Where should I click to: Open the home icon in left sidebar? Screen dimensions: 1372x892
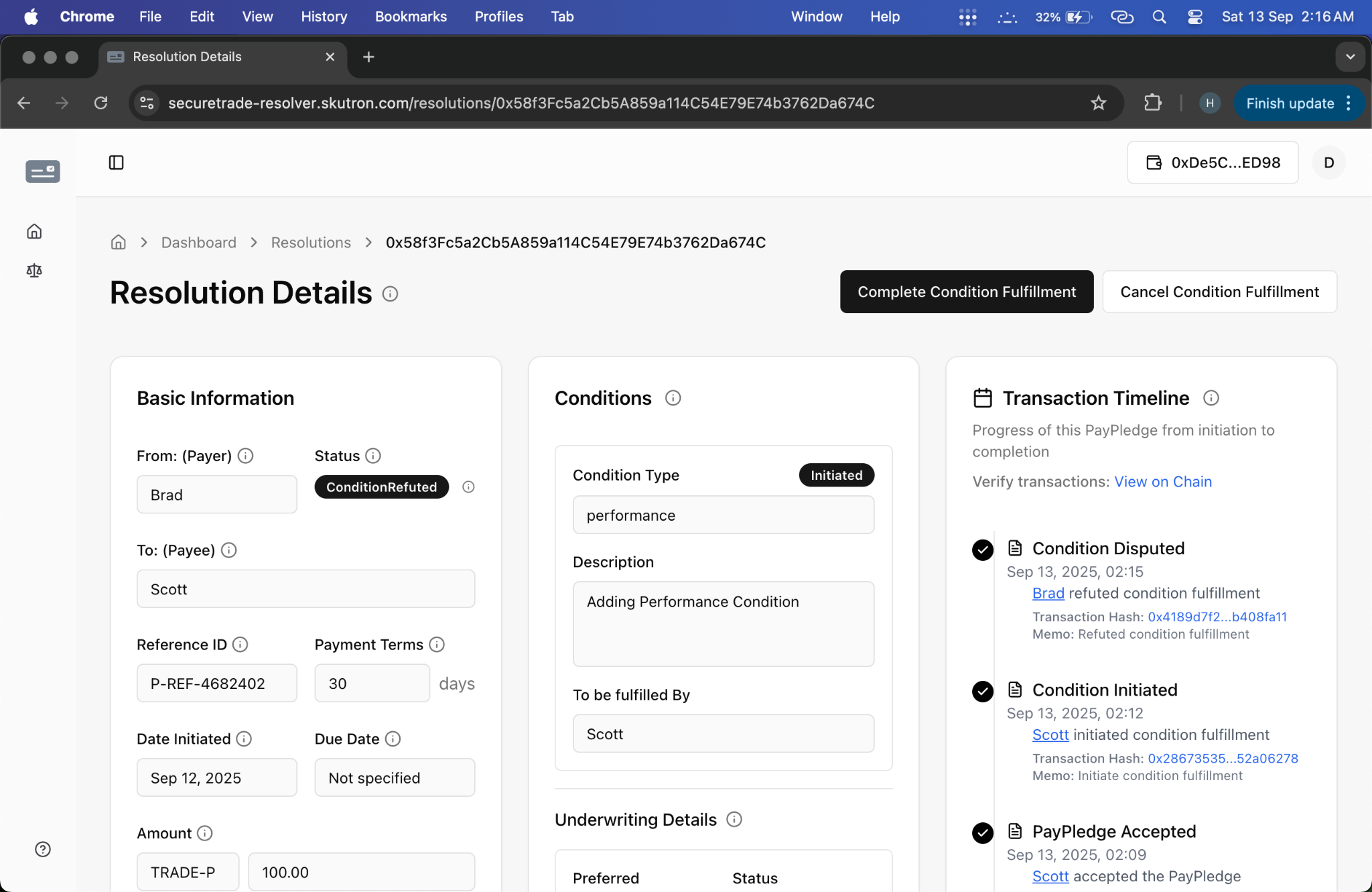pyautogui.click(x=34, y=231)
